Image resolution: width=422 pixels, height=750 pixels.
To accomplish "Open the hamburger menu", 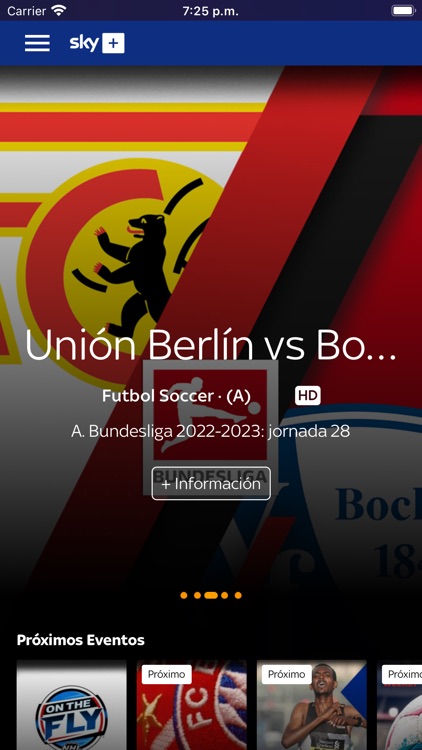I will tap(37, 43).
